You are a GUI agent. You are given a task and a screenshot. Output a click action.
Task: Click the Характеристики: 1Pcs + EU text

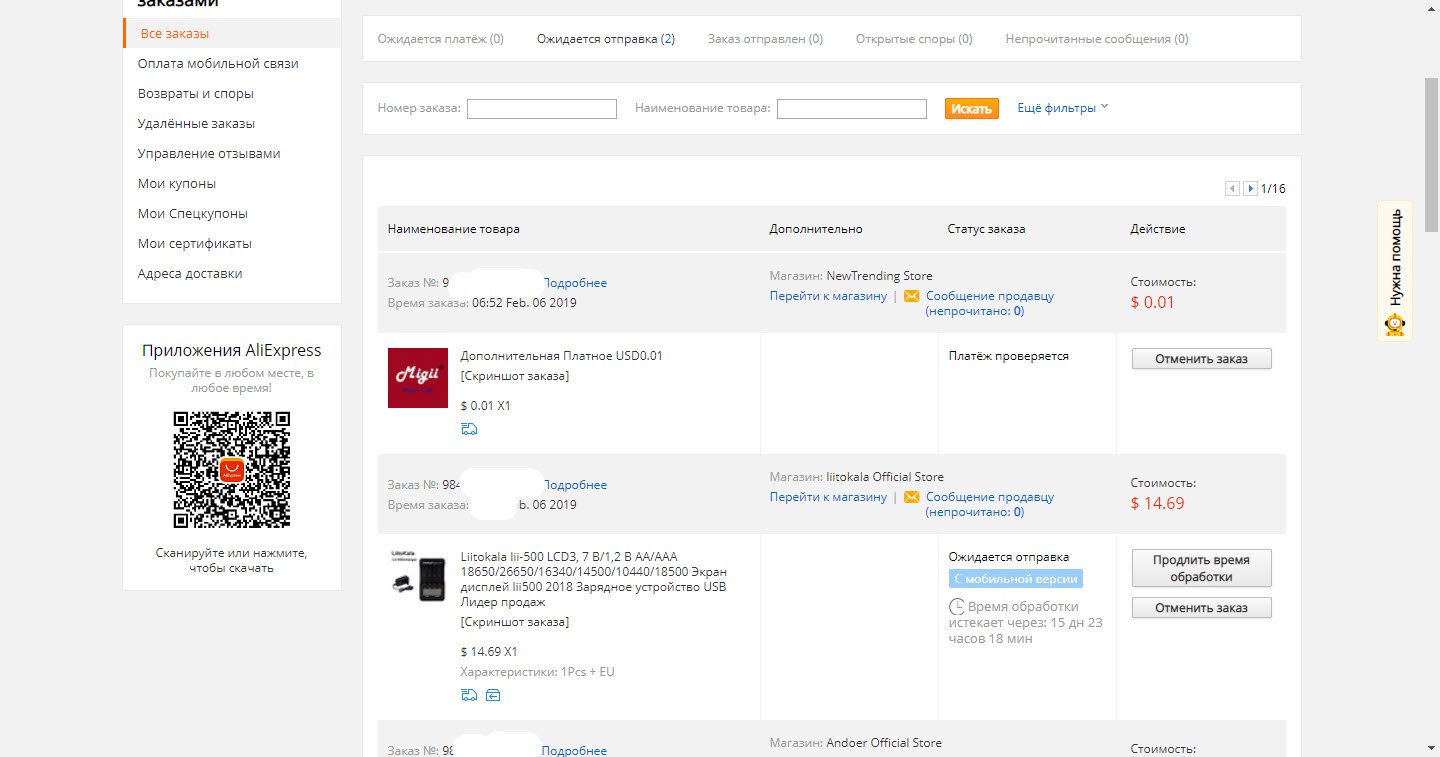point(537,672)
